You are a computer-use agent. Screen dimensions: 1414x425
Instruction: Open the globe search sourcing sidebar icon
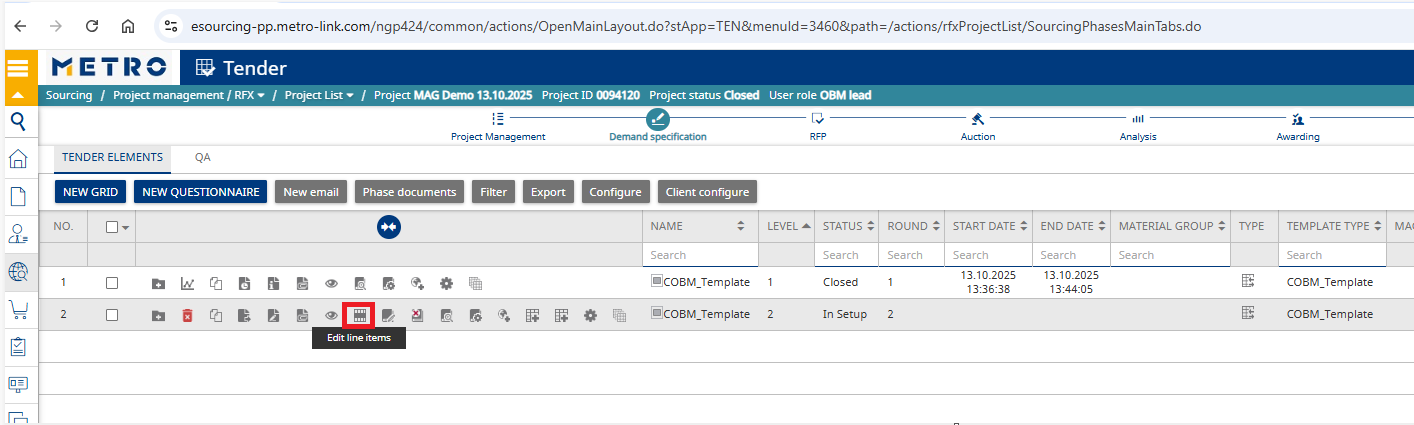18,272
